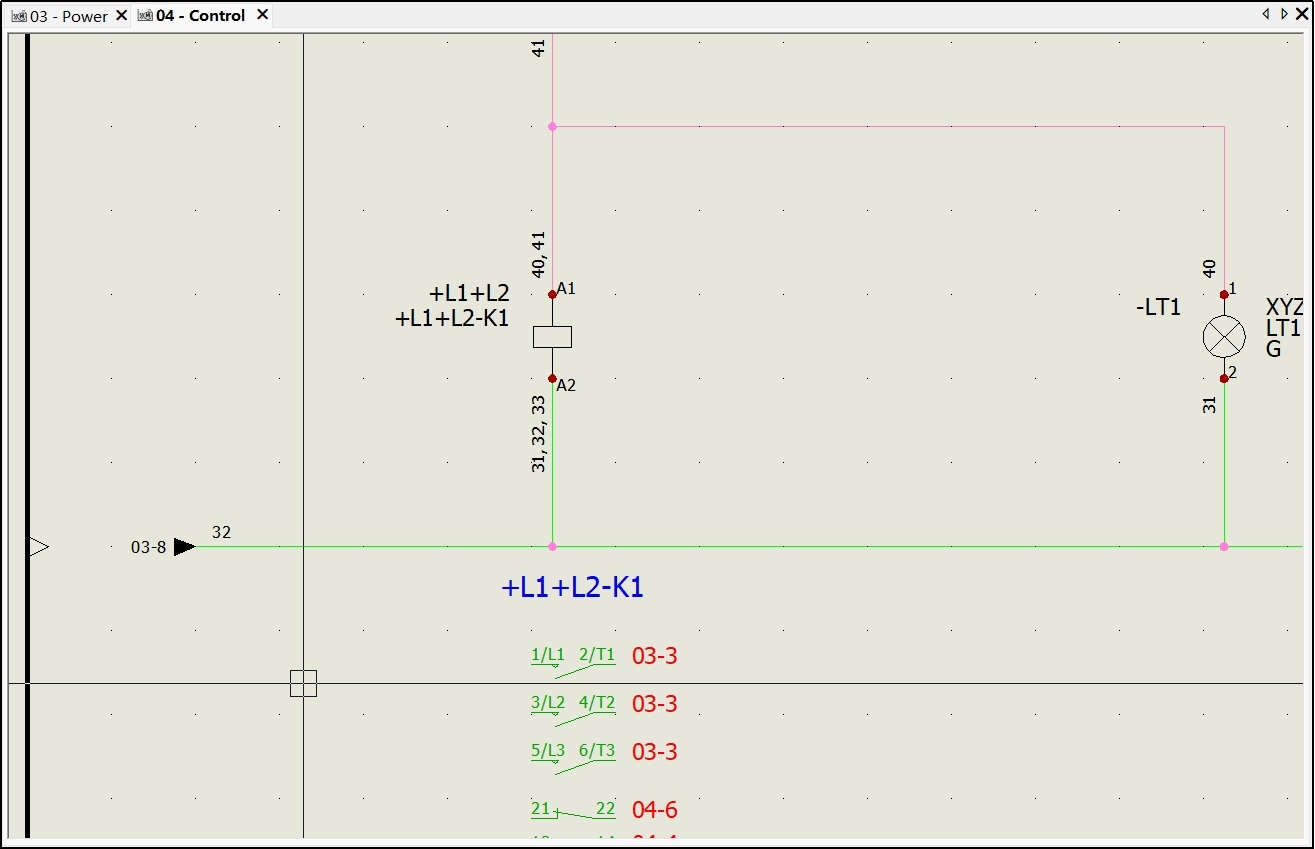1315x849 pixels.
Task: Select the 21 22 auxiliary contact
Action: pos(573,810)
